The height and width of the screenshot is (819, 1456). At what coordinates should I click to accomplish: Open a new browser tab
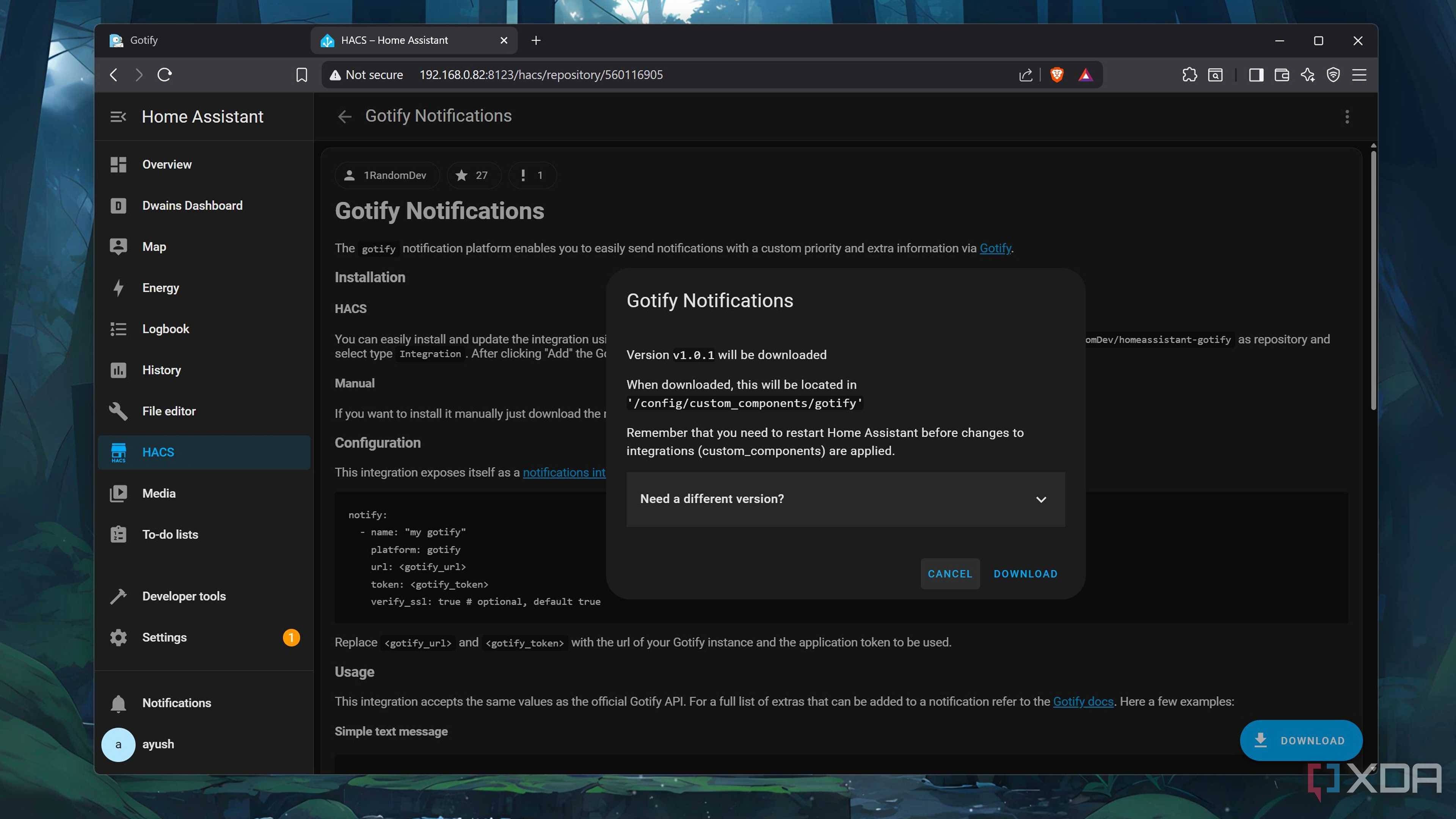(x=536, y=41)
